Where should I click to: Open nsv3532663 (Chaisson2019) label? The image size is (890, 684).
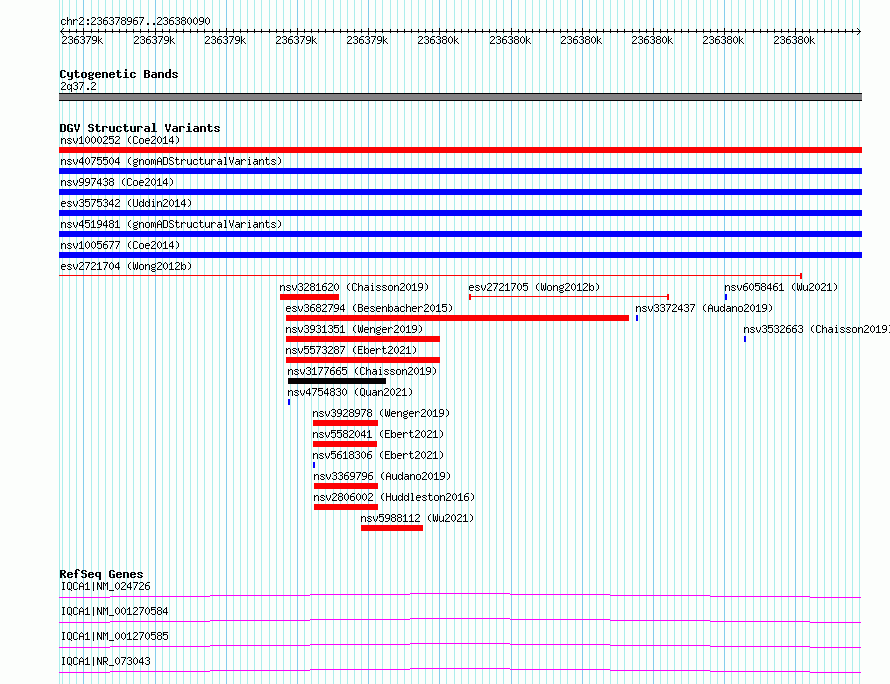816,329
